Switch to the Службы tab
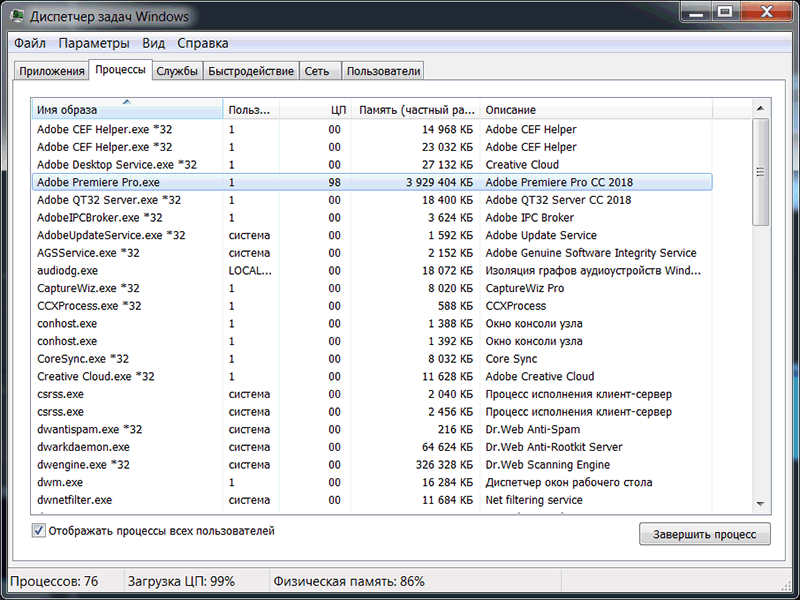 coord(177,71)
